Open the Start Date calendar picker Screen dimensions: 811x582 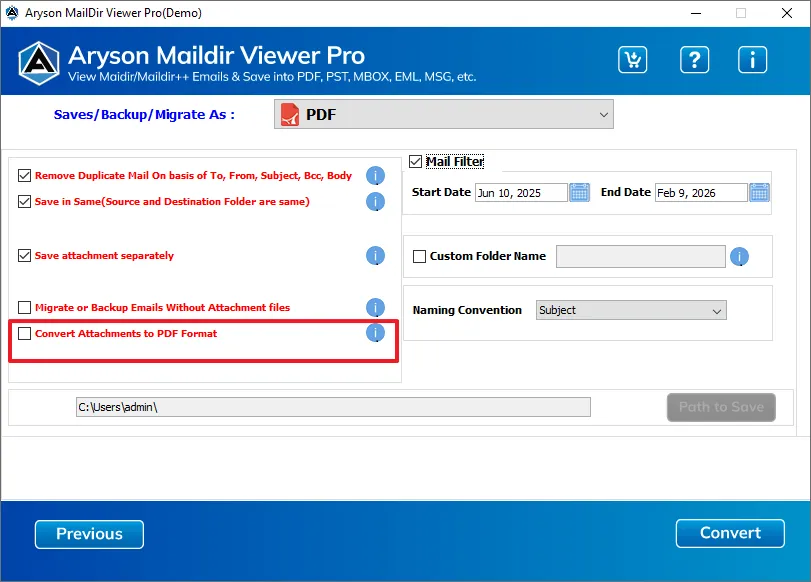(579, 192)
